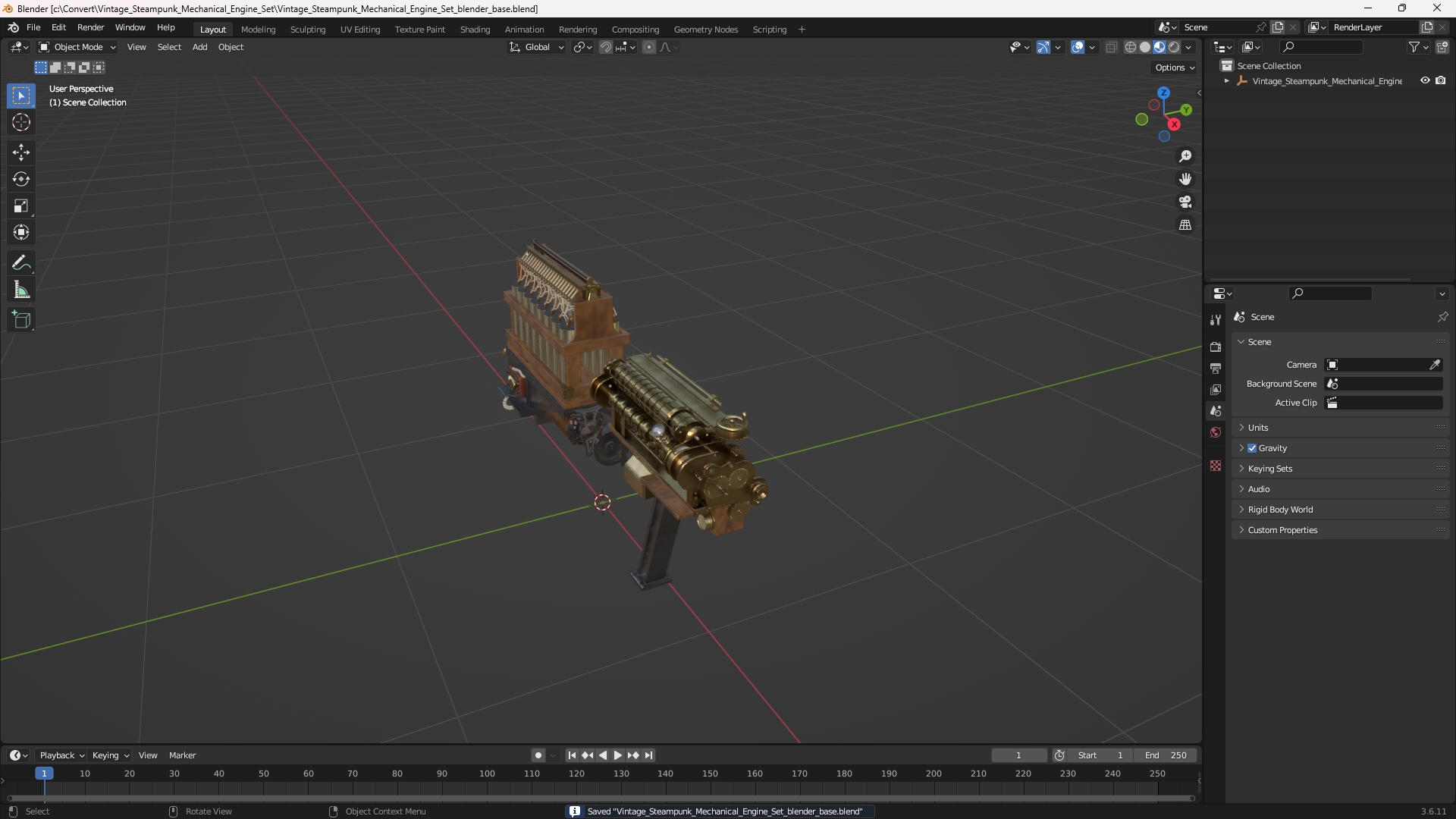
Task: Open the Global transform orientation dropdown
Action: (537, 47)
